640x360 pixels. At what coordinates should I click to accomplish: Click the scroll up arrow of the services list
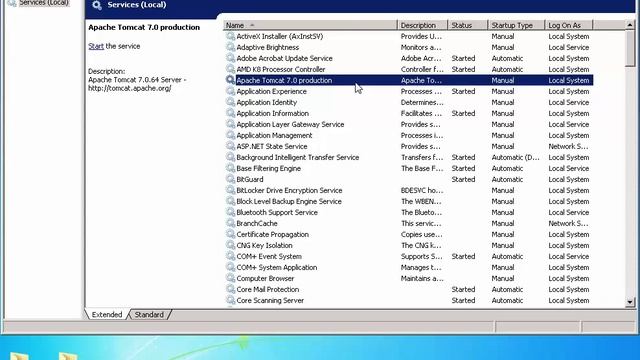click(630, 25)
